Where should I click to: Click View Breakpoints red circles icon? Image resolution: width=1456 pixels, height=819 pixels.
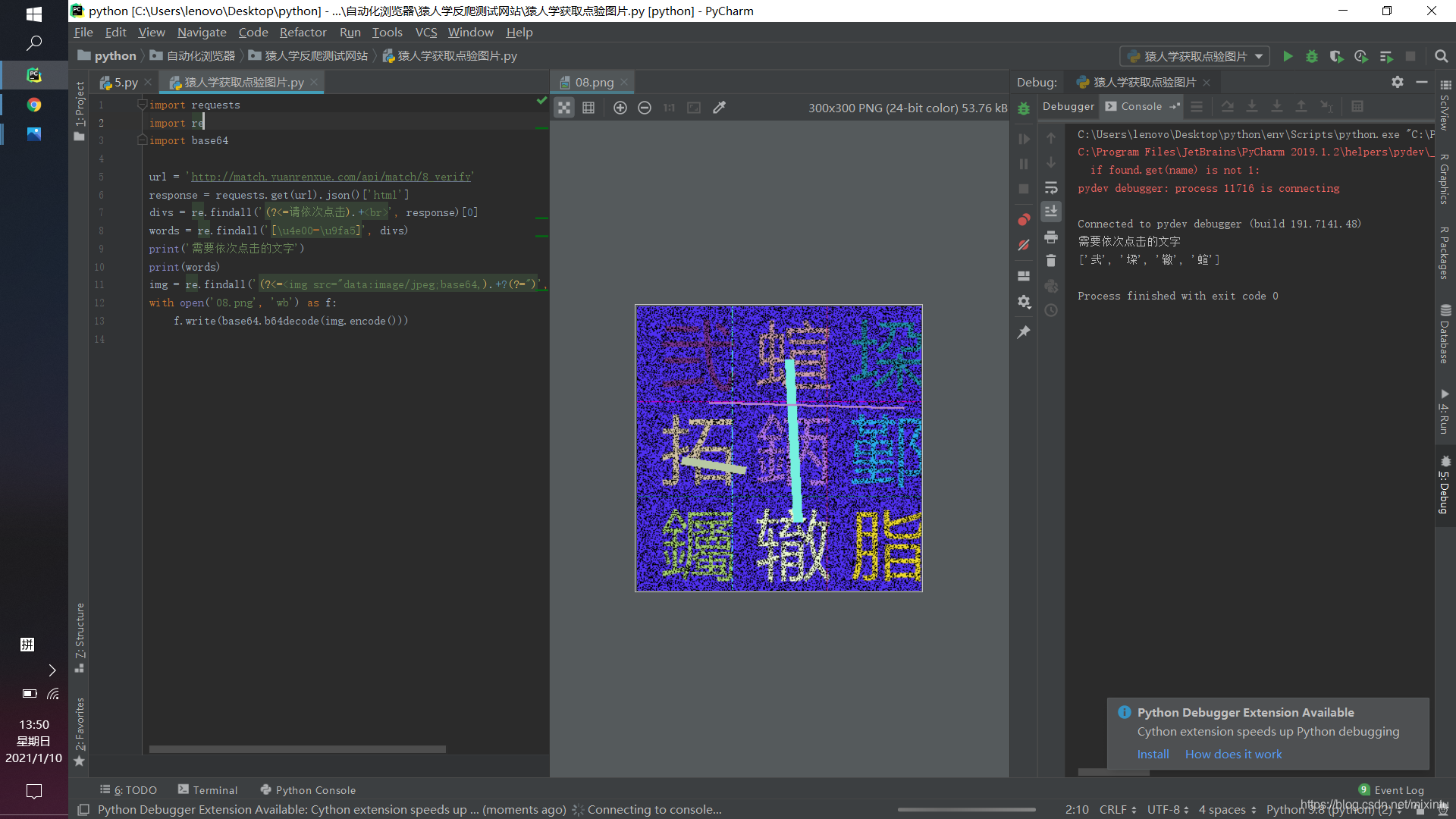pyautogui.click(x=1024, y=220)
